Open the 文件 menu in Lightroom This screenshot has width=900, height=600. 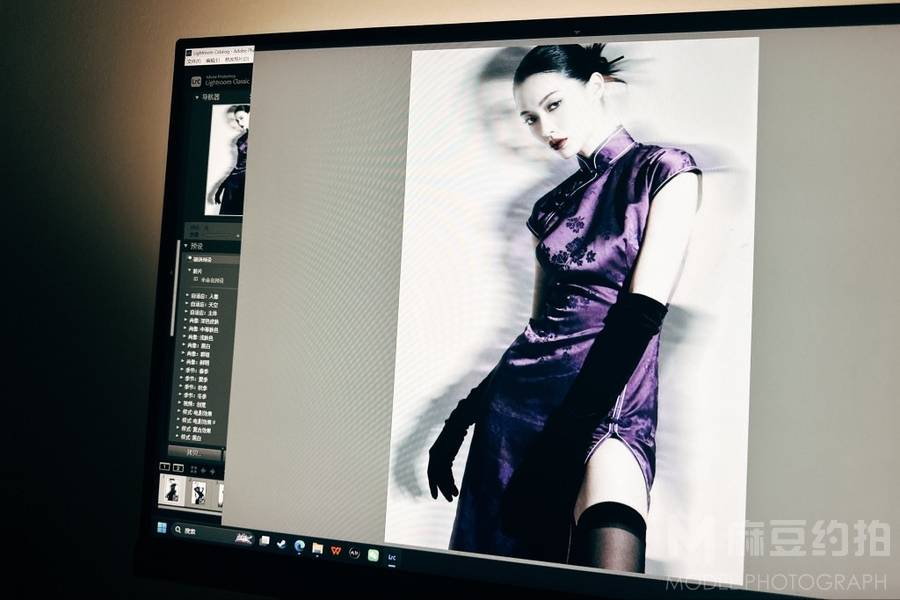click(194, 61)
